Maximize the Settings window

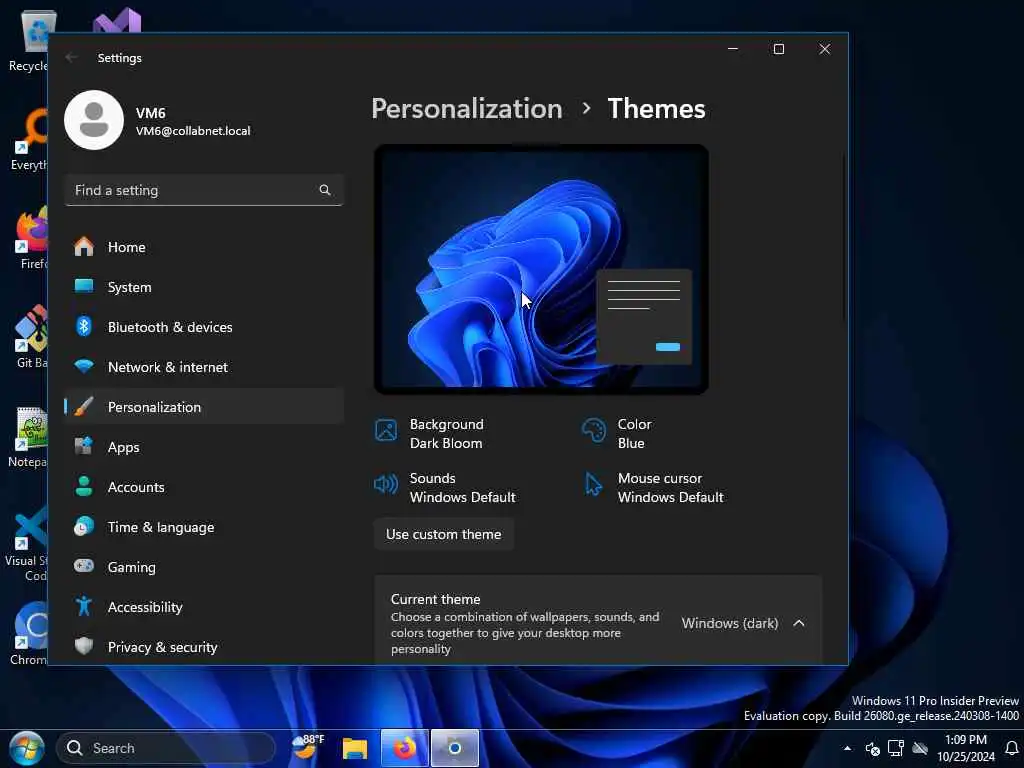tap(778, 49)
